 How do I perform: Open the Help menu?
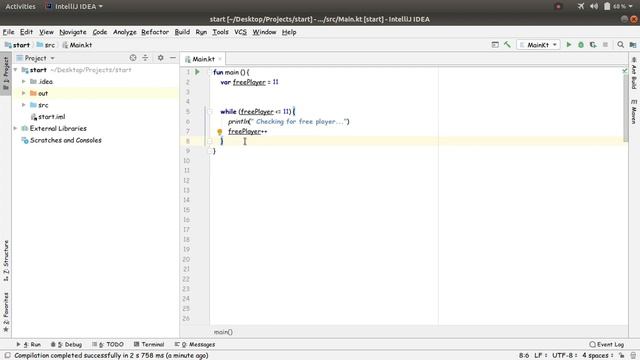pyautogui.click(x=289, y=32)
